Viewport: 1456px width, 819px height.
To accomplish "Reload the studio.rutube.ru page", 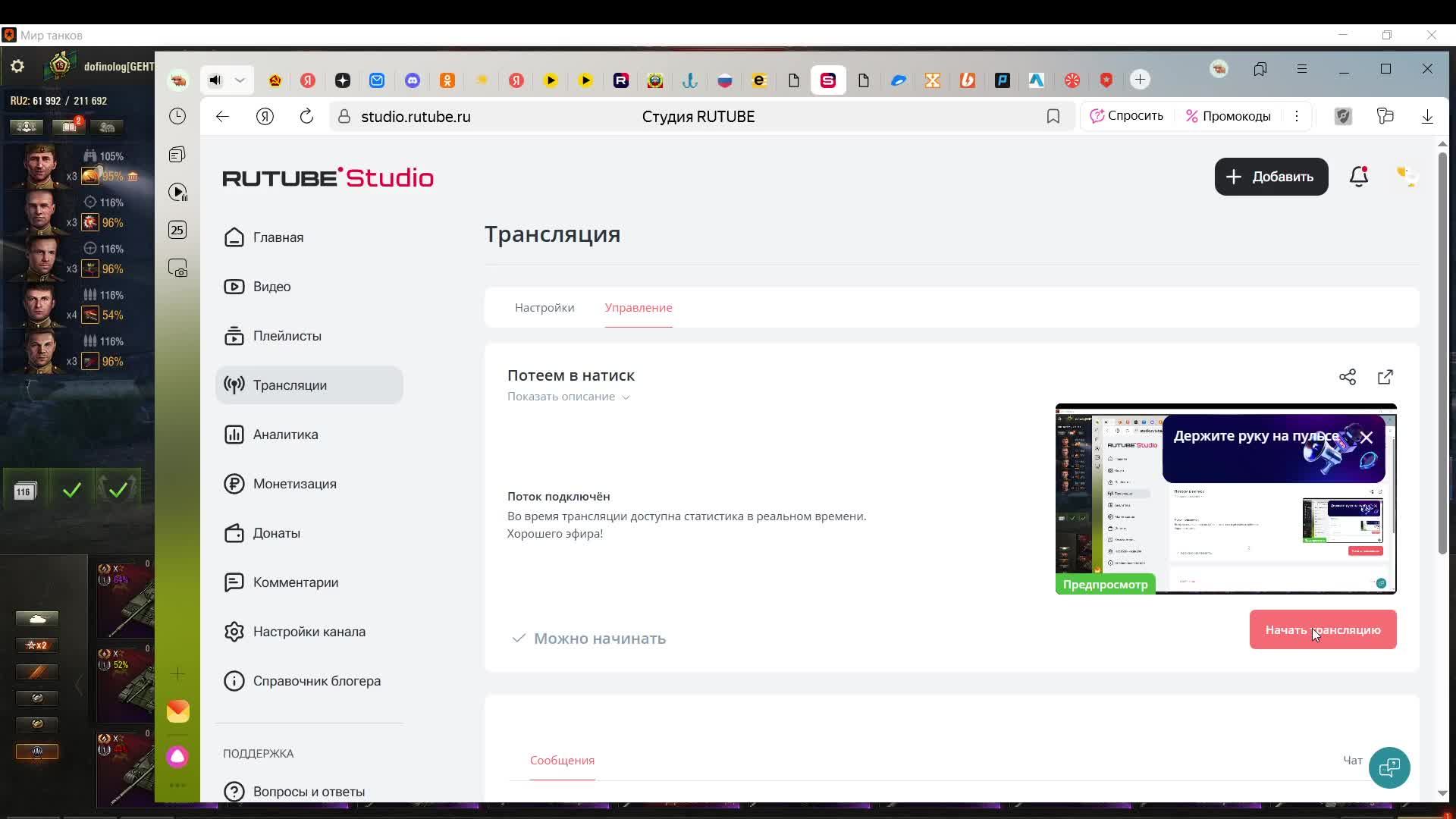I will (306, 116).
